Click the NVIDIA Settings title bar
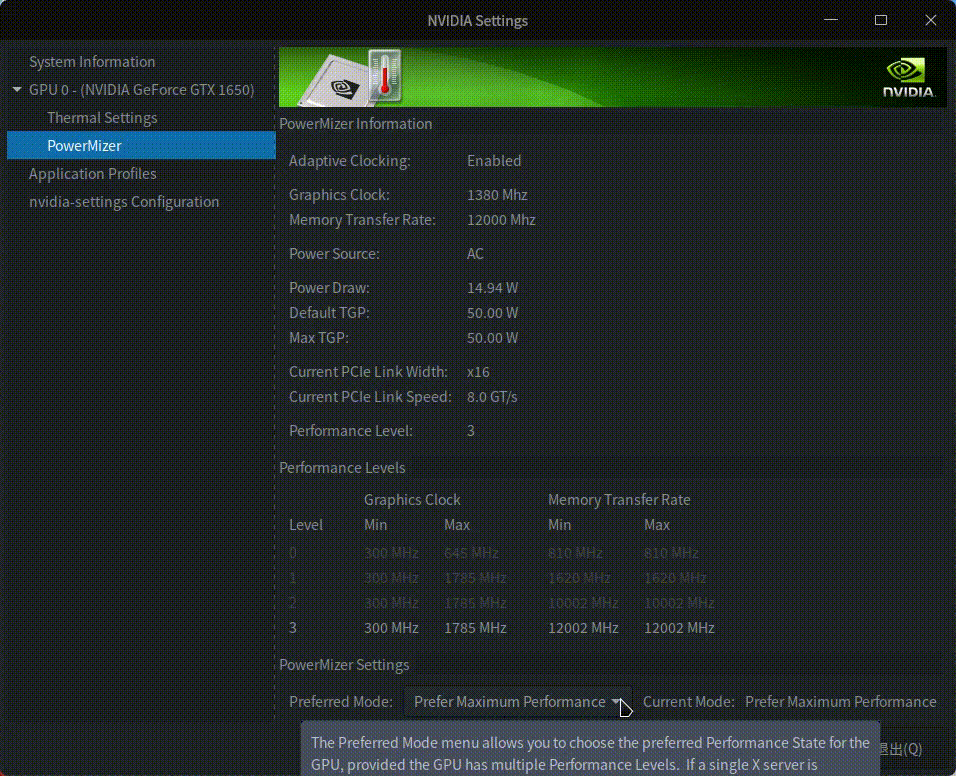 coord(477,20)
